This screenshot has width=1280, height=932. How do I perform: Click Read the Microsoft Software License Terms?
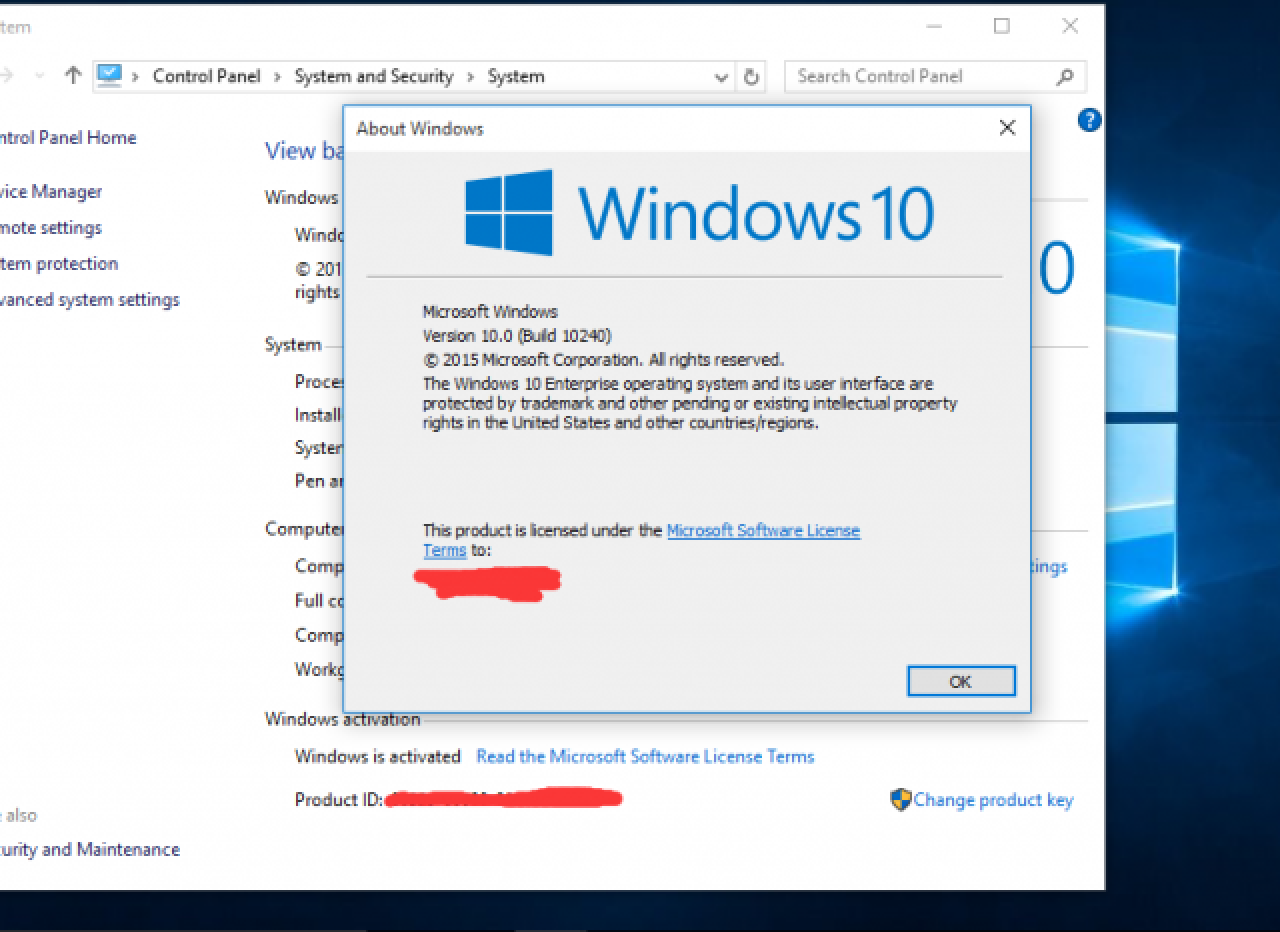(x=645, y=756)
